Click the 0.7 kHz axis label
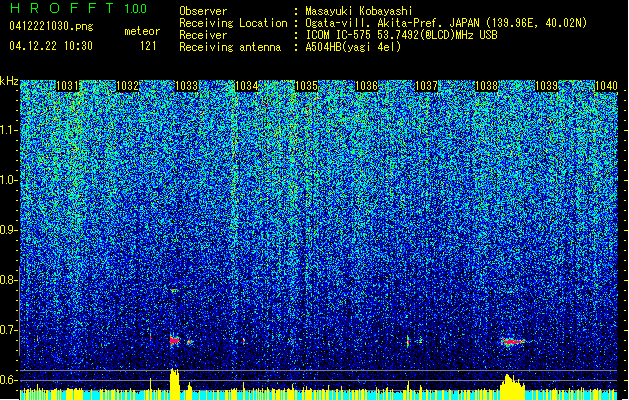The height and width of the screenshot is (400, 629). pyautogui.click(x=8, y=330)
